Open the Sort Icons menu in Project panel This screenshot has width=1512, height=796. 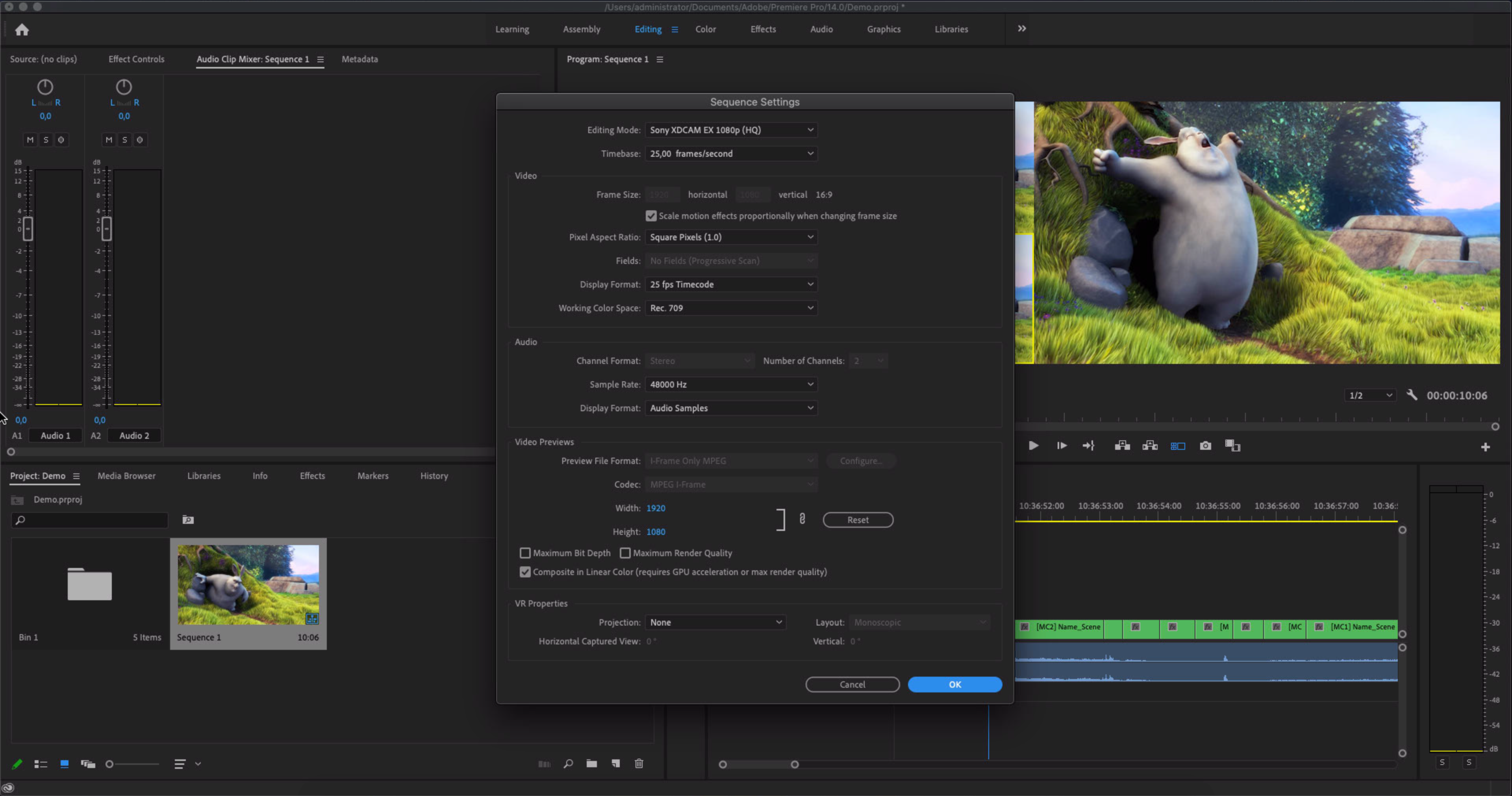tap(187, 764)
